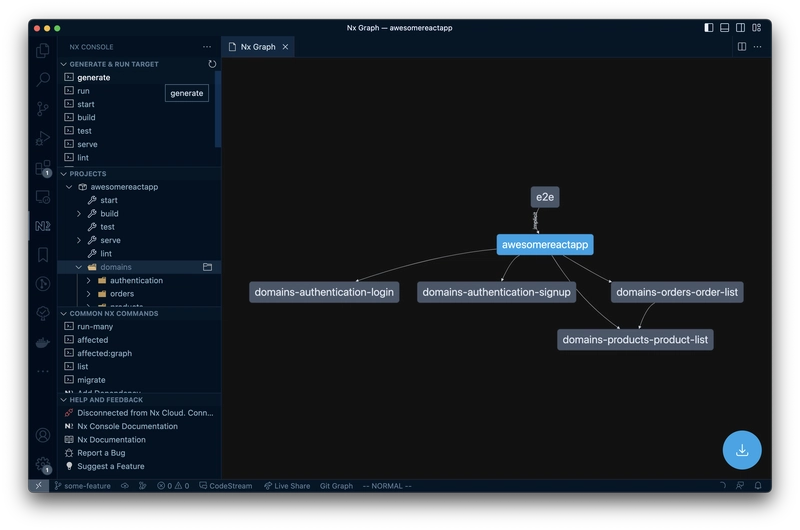Open CodeStream from status bar
Image resolution: width=800 pixels, height=530 pixels.
click(x=226, y=486)
